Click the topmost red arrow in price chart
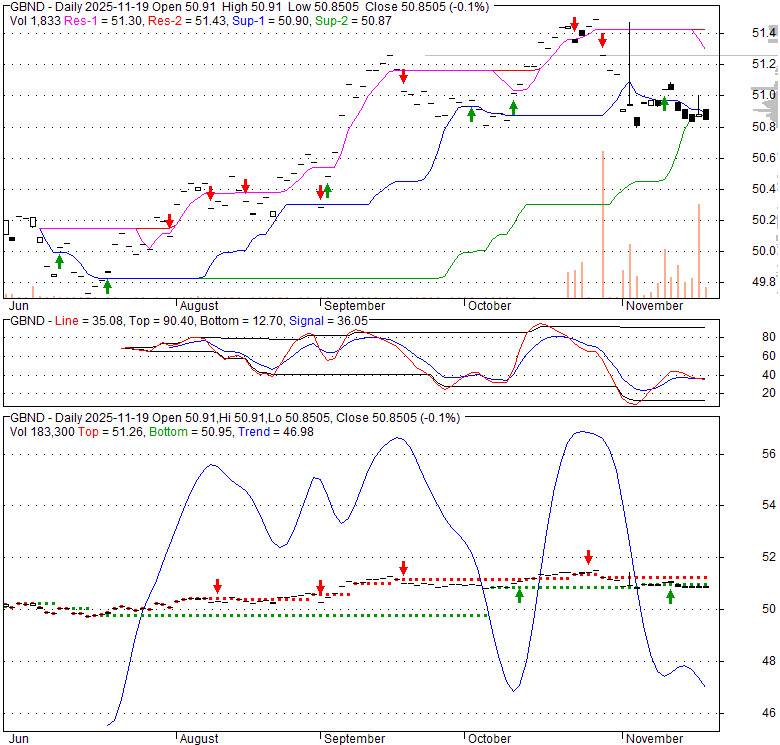 pyautogui.click(x=575, y=23)
